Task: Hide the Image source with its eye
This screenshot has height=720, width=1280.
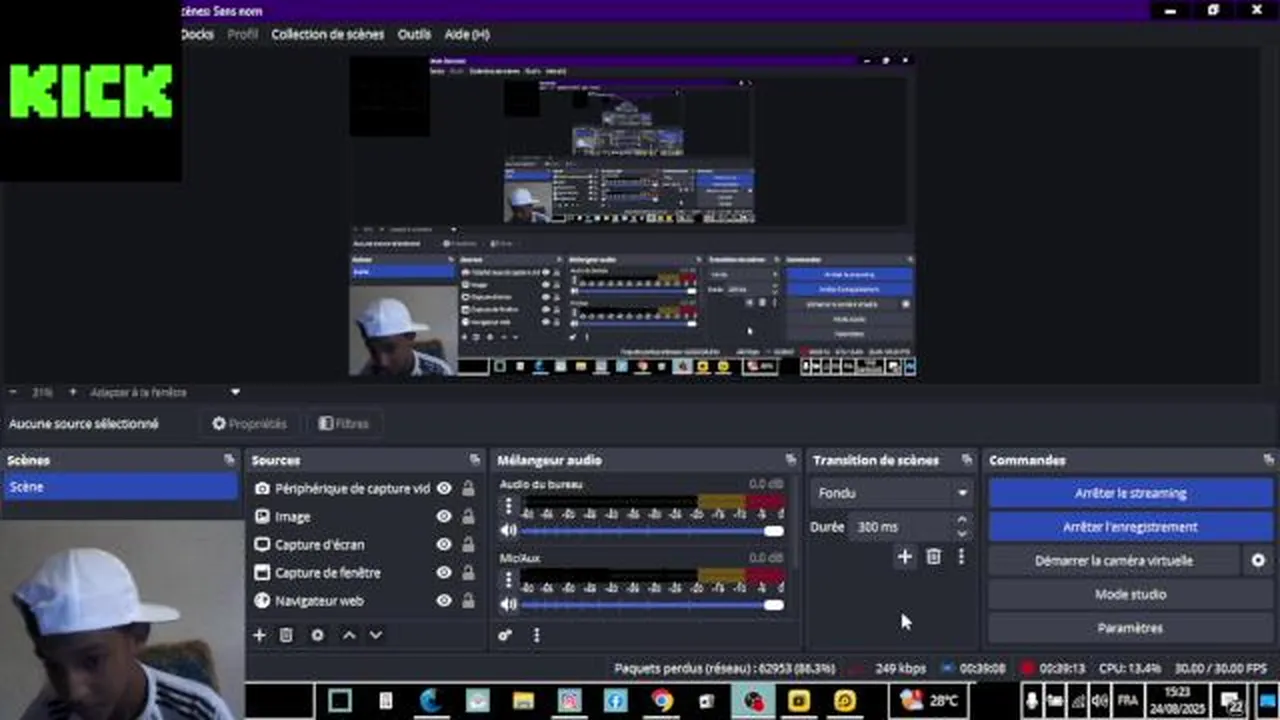Action: pyautogui.click(x=444, y=517)
